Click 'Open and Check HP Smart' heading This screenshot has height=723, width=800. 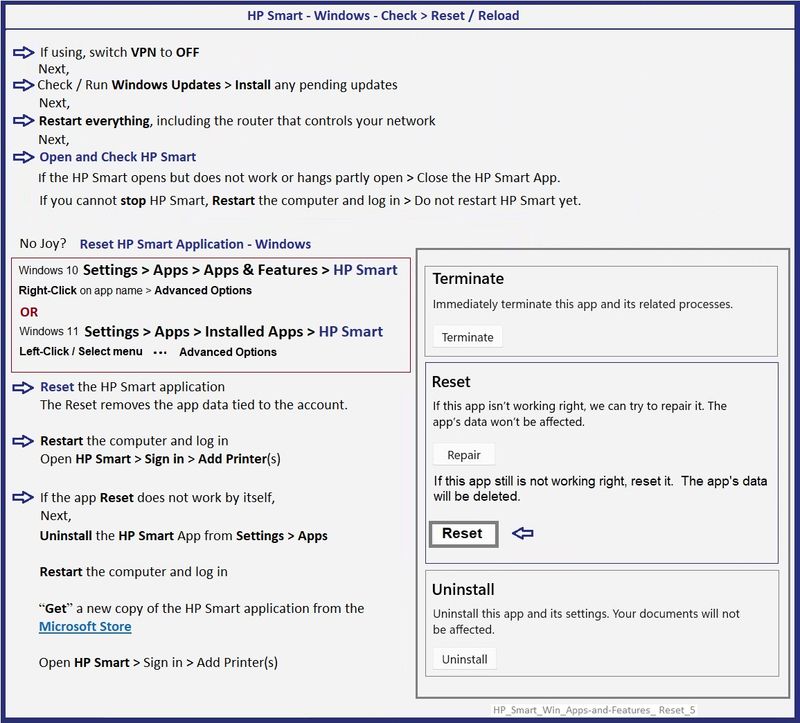click(x=118, y=157)
